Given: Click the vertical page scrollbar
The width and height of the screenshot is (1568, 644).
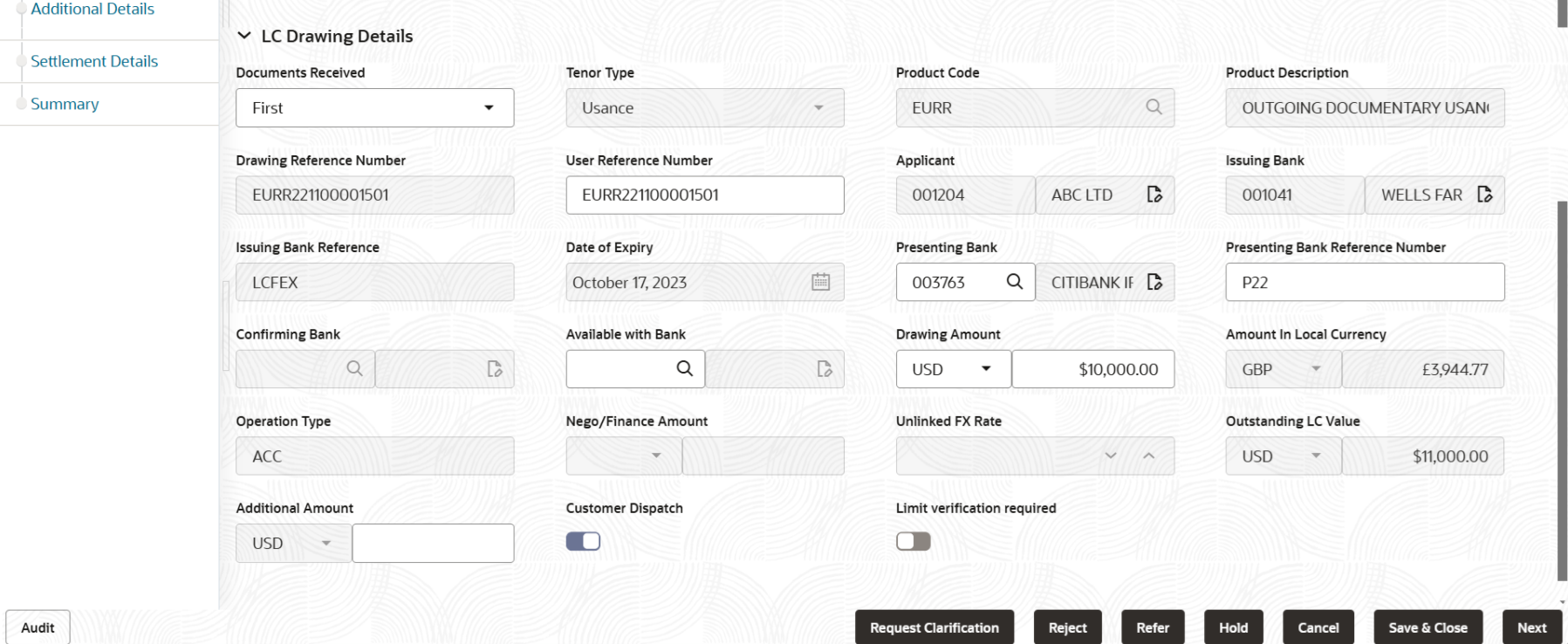Looking at the screenshot, I should pyautogui.click(x=1562, y=391).
